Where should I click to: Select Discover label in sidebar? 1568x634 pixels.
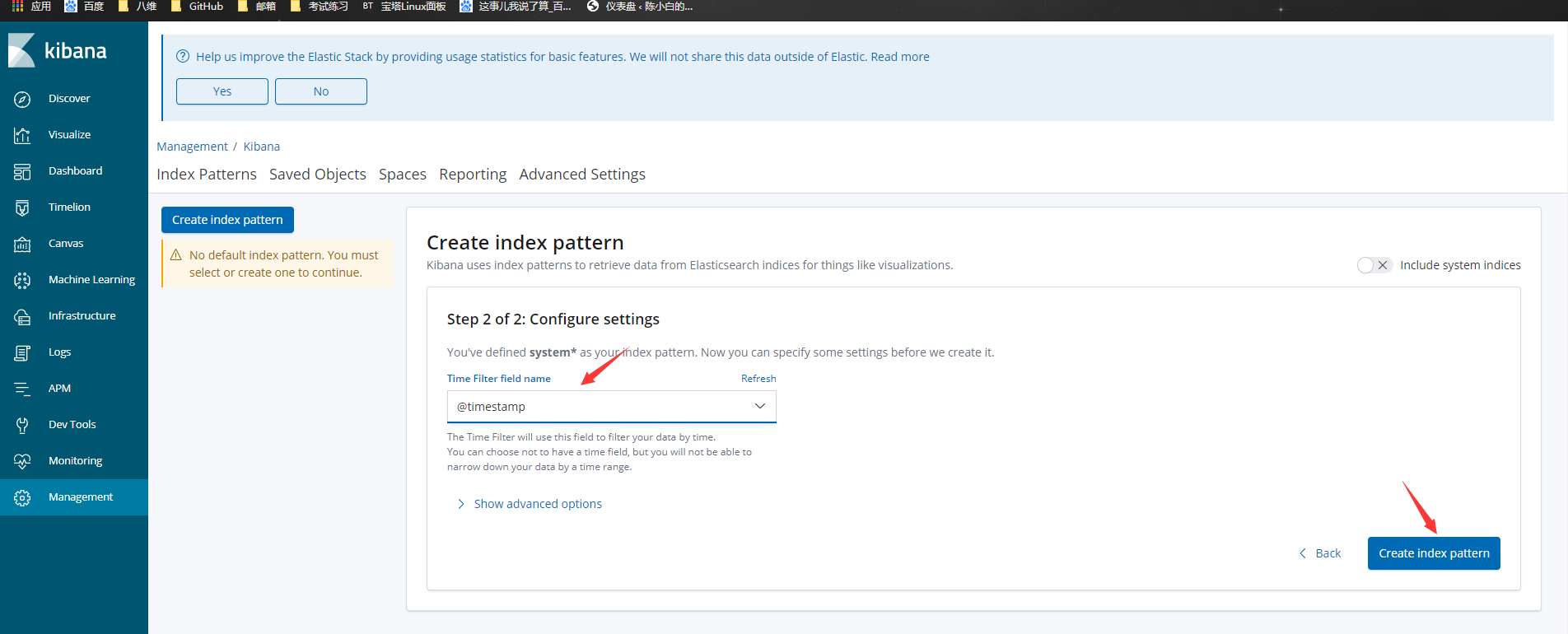(x=69, y=99)
